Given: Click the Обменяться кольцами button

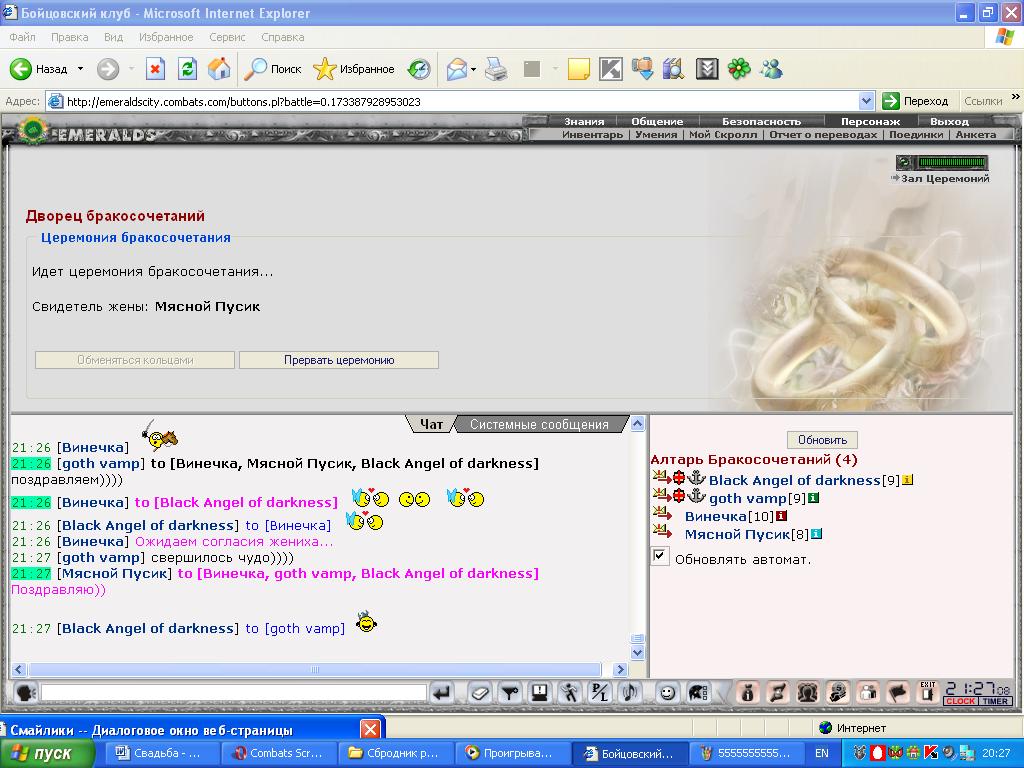Looking at the screenshot, I should coord(135,360).
